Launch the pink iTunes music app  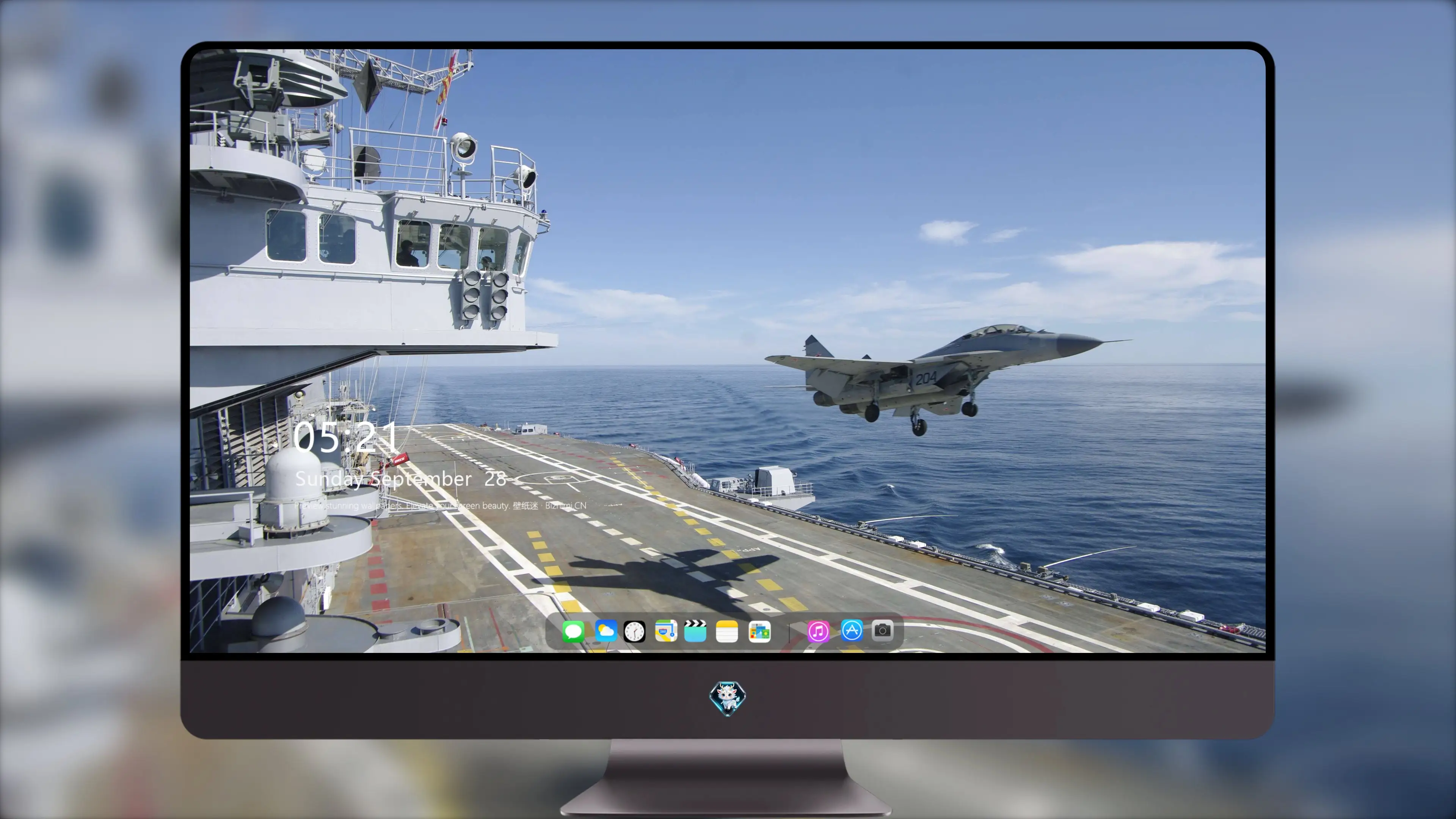818,631
